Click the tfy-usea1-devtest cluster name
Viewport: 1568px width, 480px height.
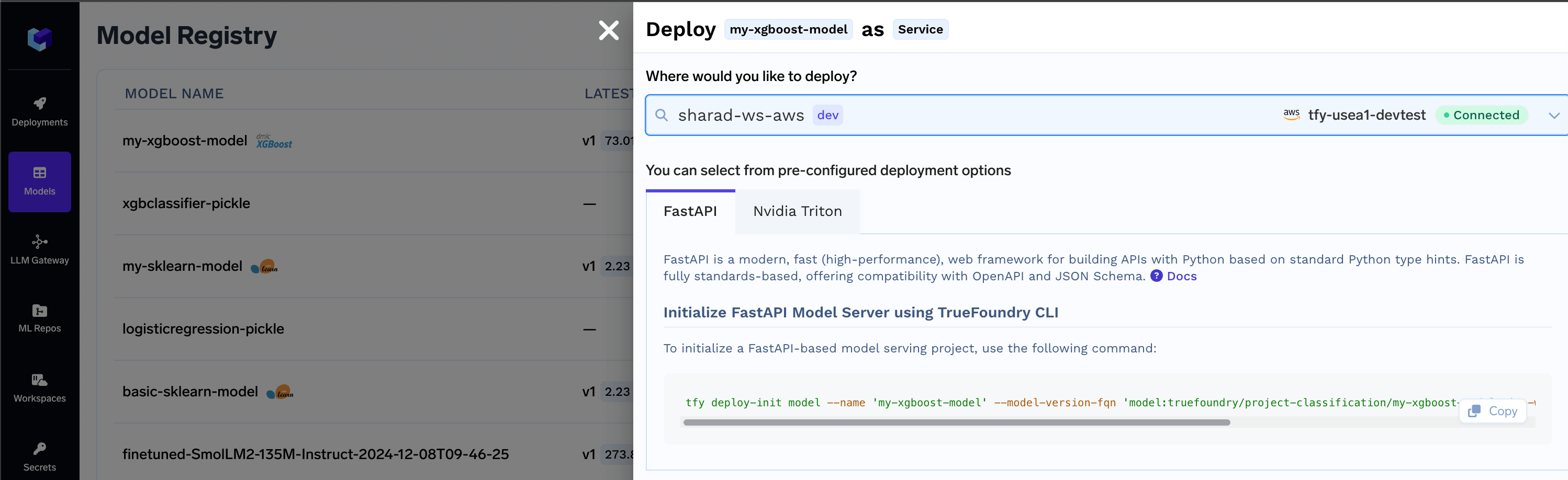click(x=1367, y=115)
